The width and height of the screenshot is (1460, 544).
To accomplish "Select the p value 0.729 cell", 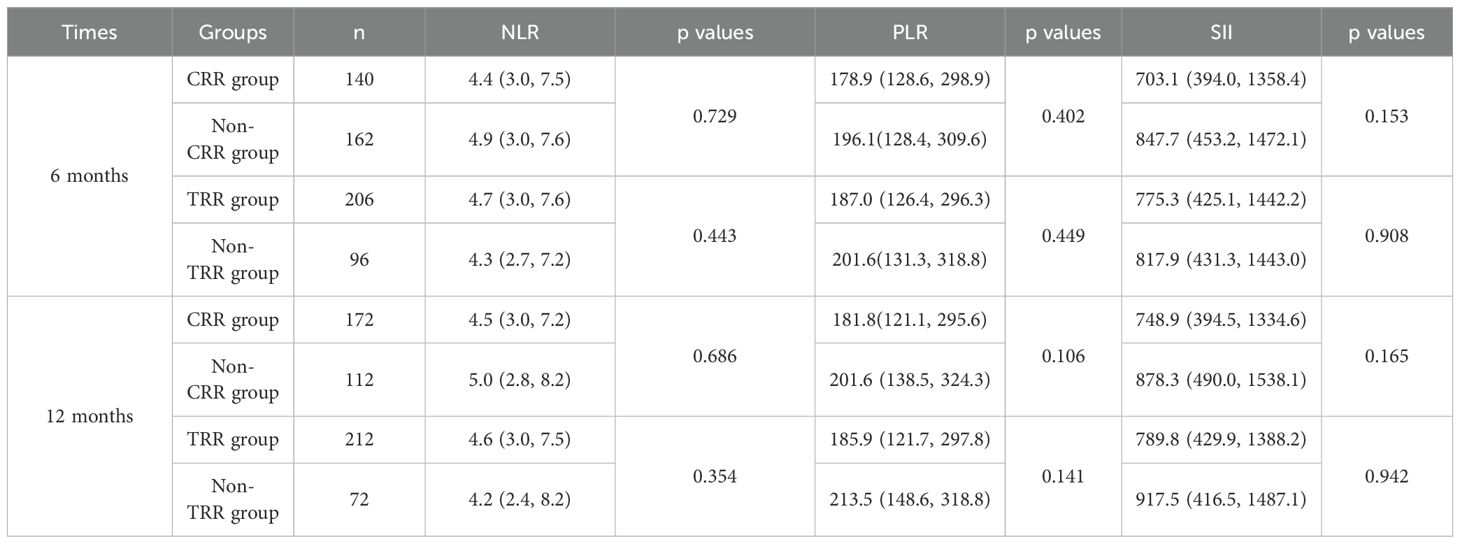I will pyautogui.click(x=714, y=117).
